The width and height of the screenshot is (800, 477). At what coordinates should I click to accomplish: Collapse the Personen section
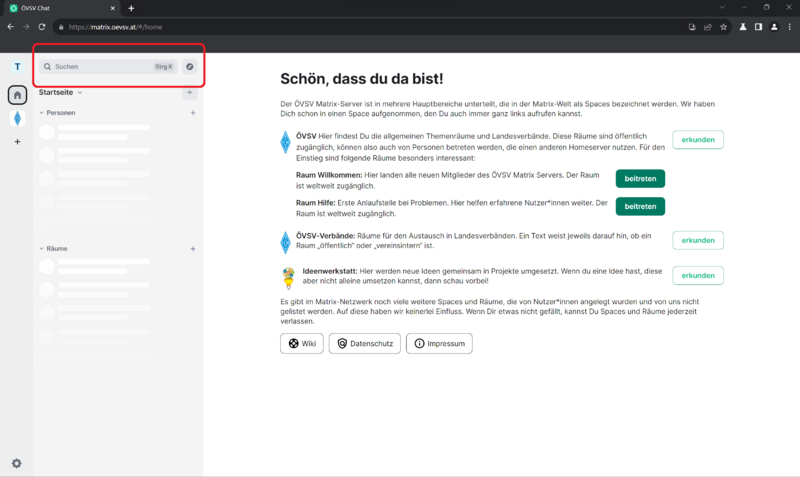coord(57,113)
